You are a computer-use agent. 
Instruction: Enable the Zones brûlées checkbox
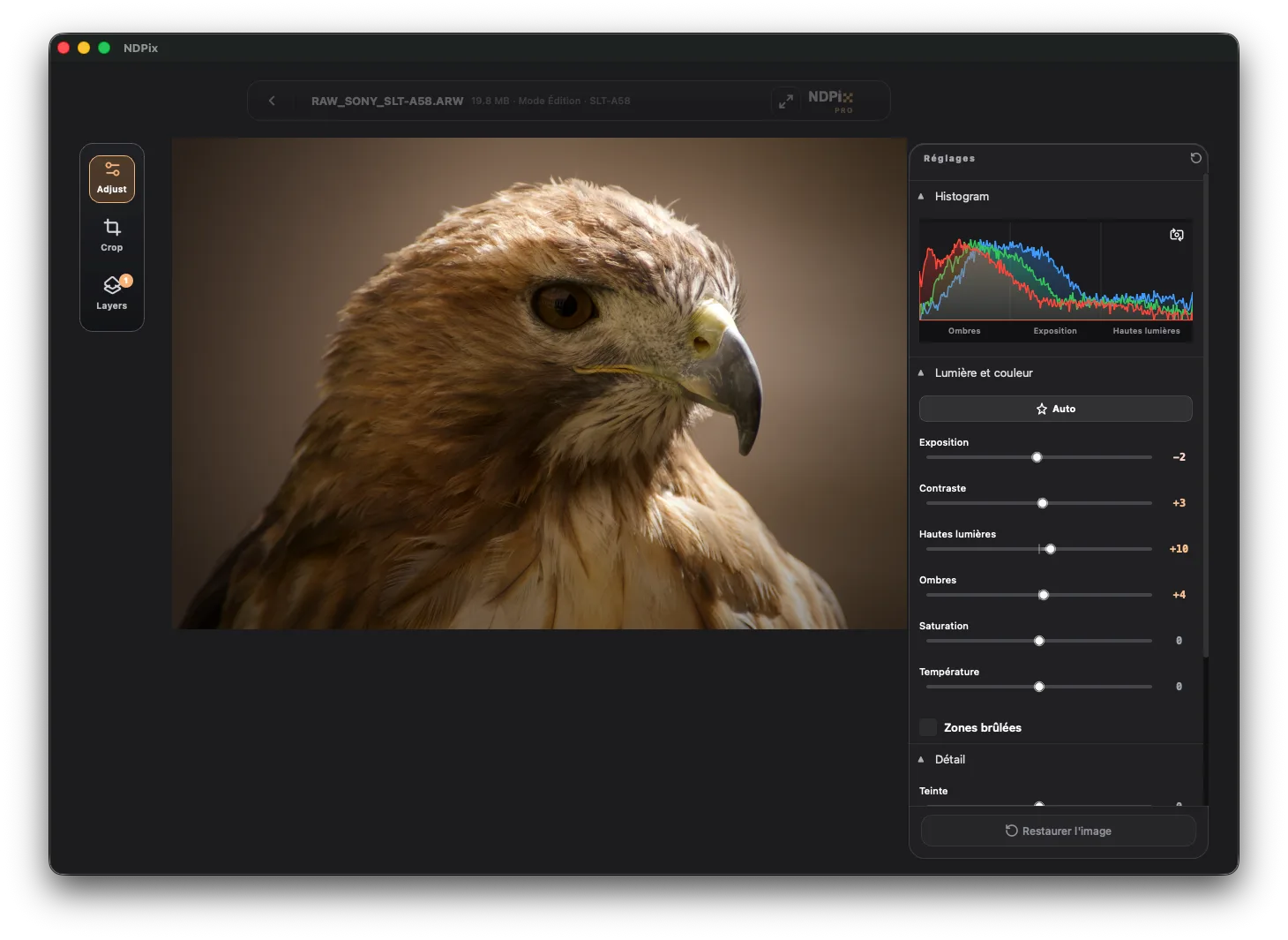point(928,727)
